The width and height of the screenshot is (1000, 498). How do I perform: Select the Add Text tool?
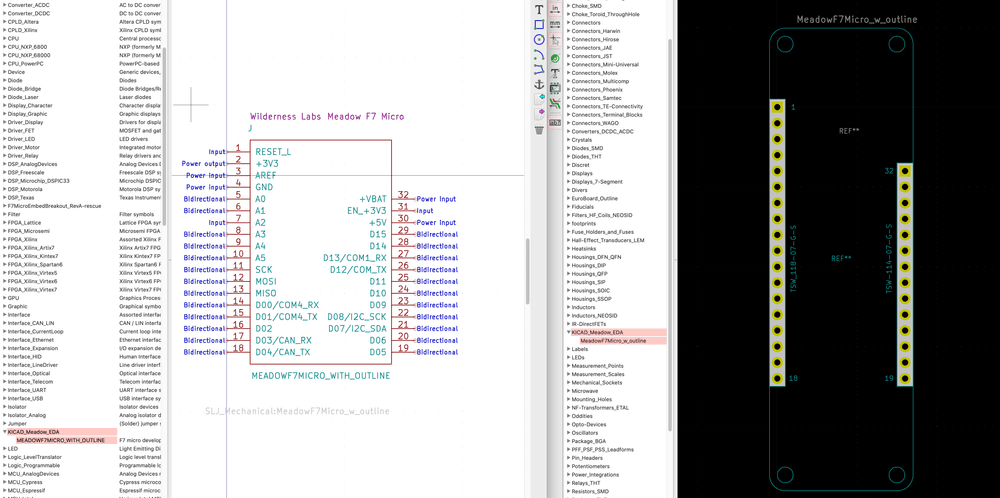539,10
